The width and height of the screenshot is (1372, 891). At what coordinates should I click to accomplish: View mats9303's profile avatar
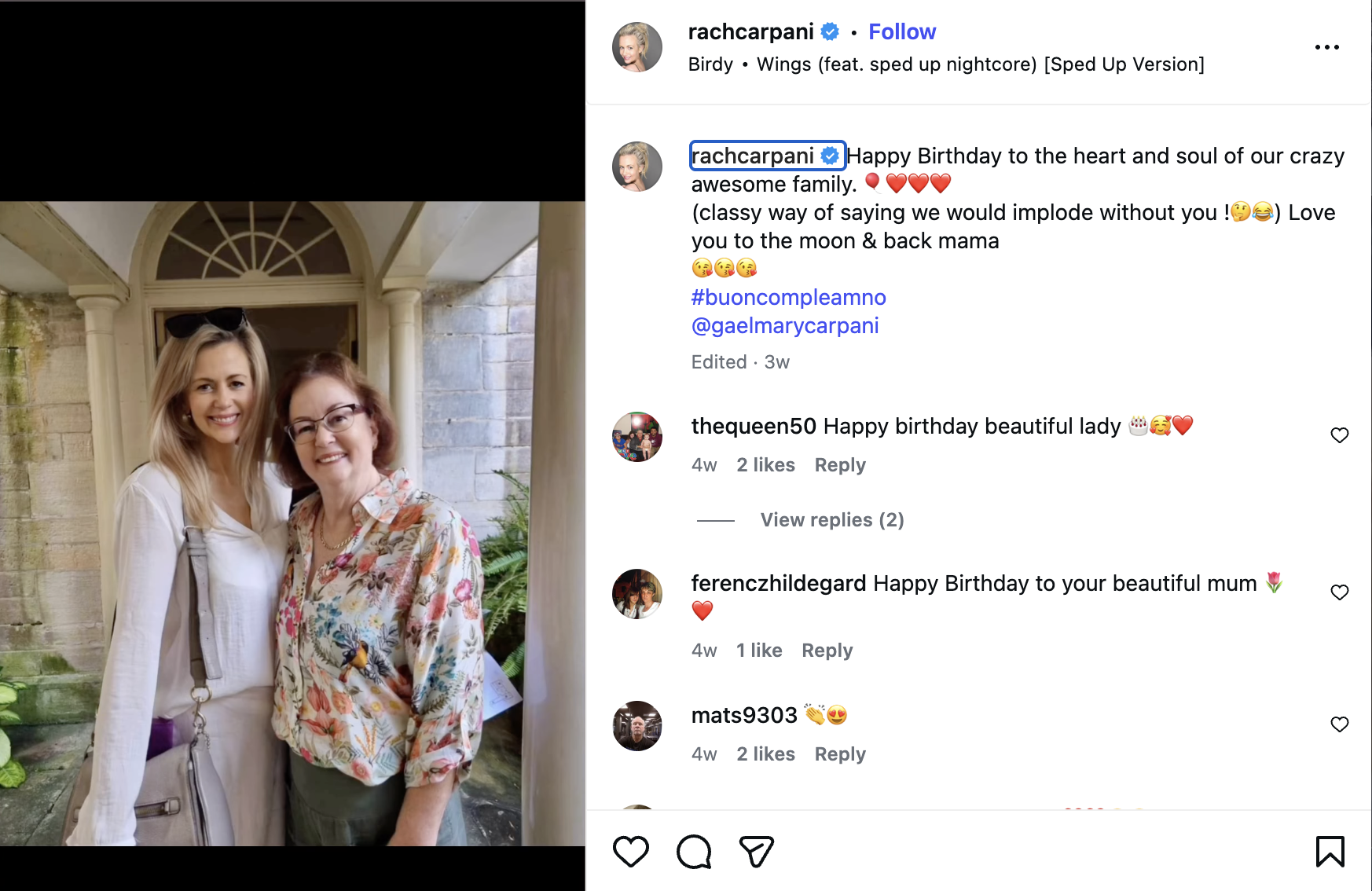(636, 726)
